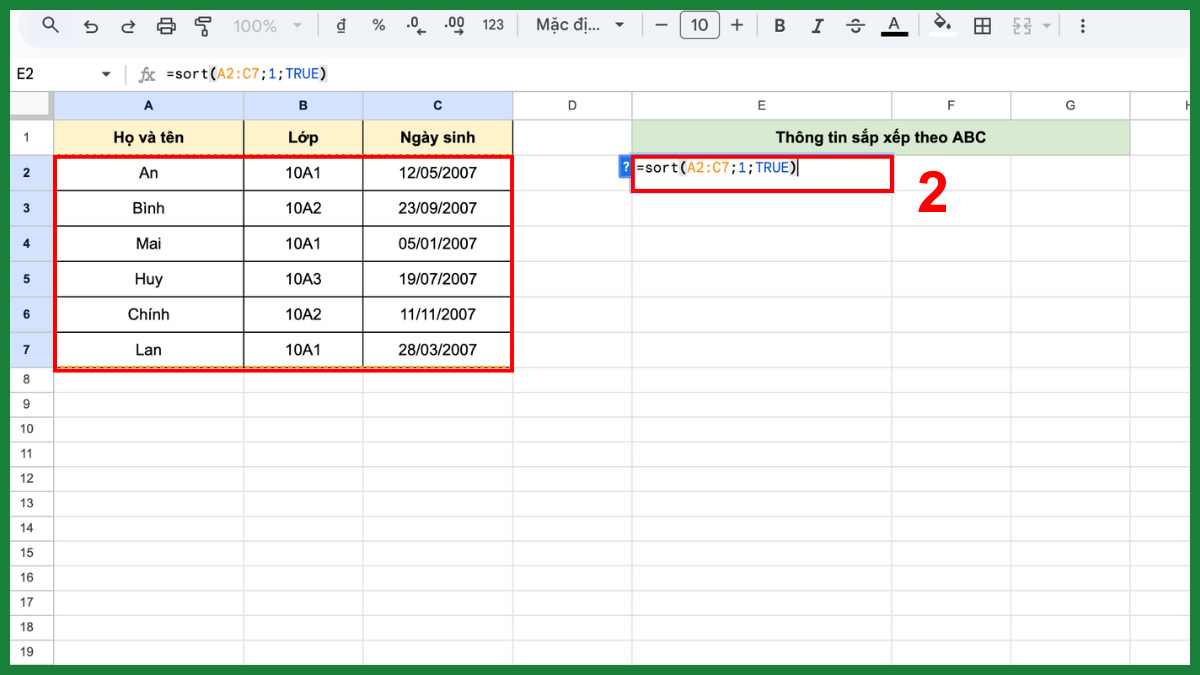Open the Mặc định font dropdown

coord(578,25)
